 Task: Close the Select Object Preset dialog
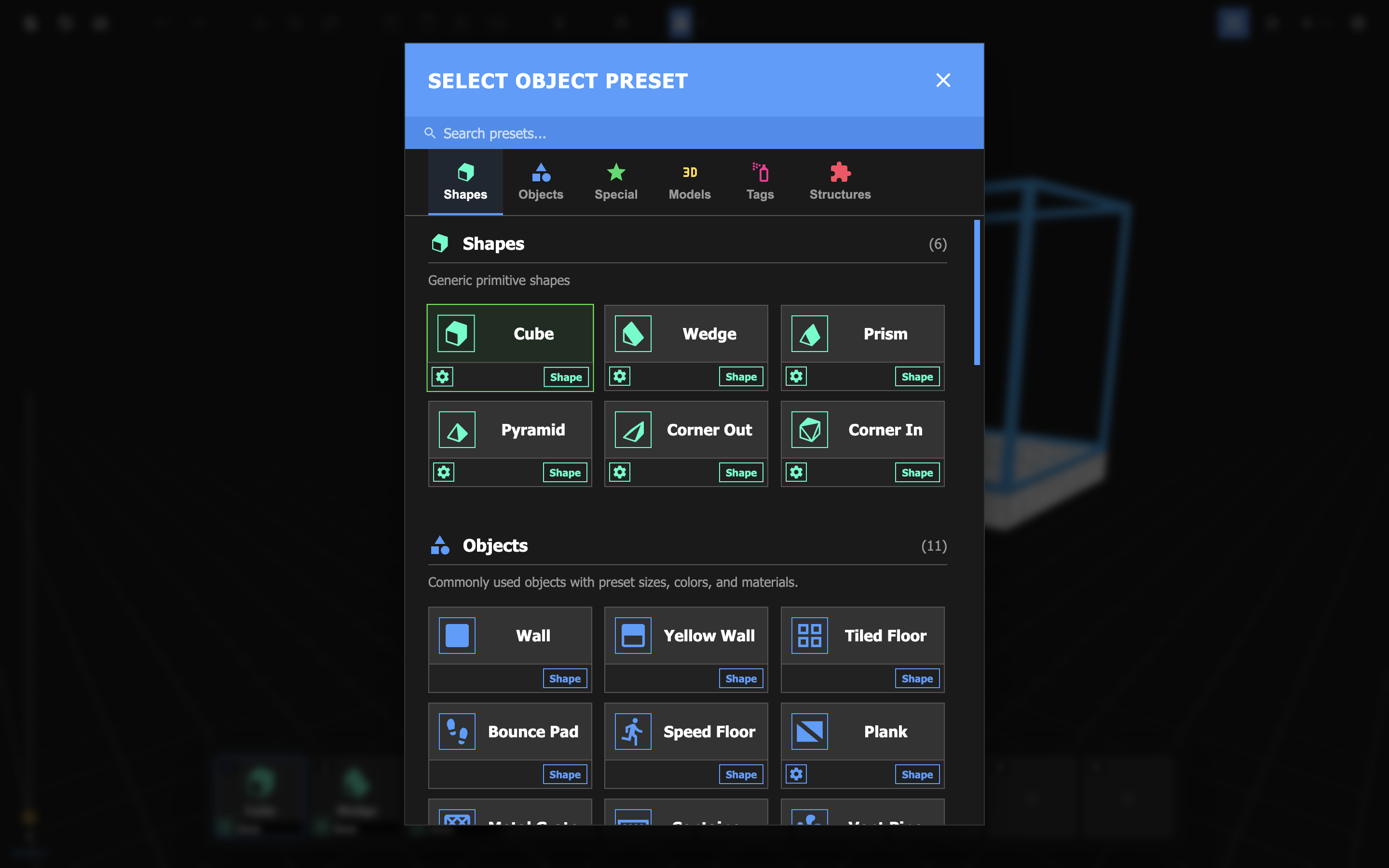943,81
